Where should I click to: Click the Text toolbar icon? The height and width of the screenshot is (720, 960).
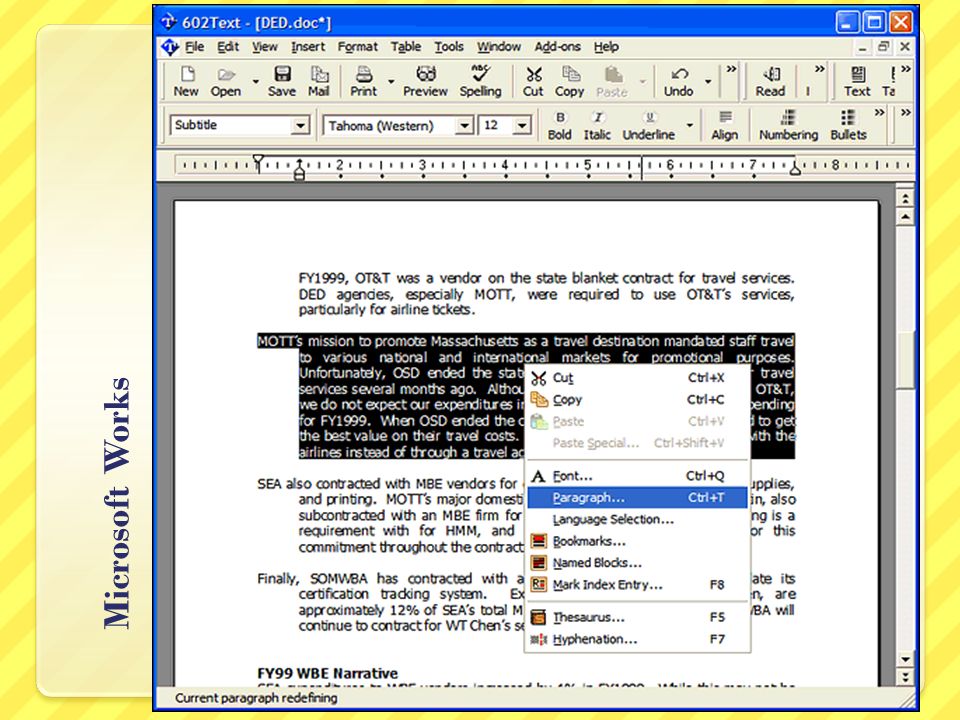click(x=857, y=81)
